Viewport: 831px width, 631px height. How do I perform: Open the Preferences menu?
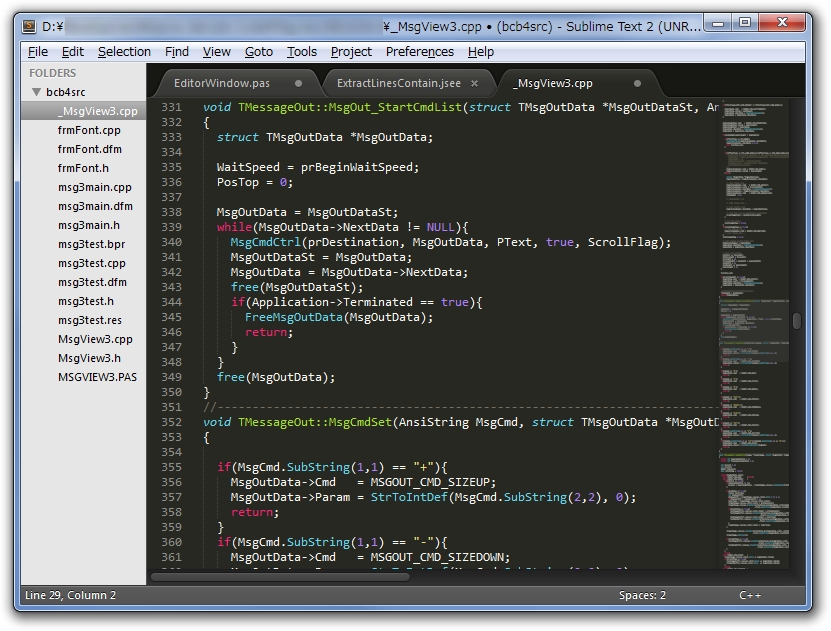pos(419,52)
